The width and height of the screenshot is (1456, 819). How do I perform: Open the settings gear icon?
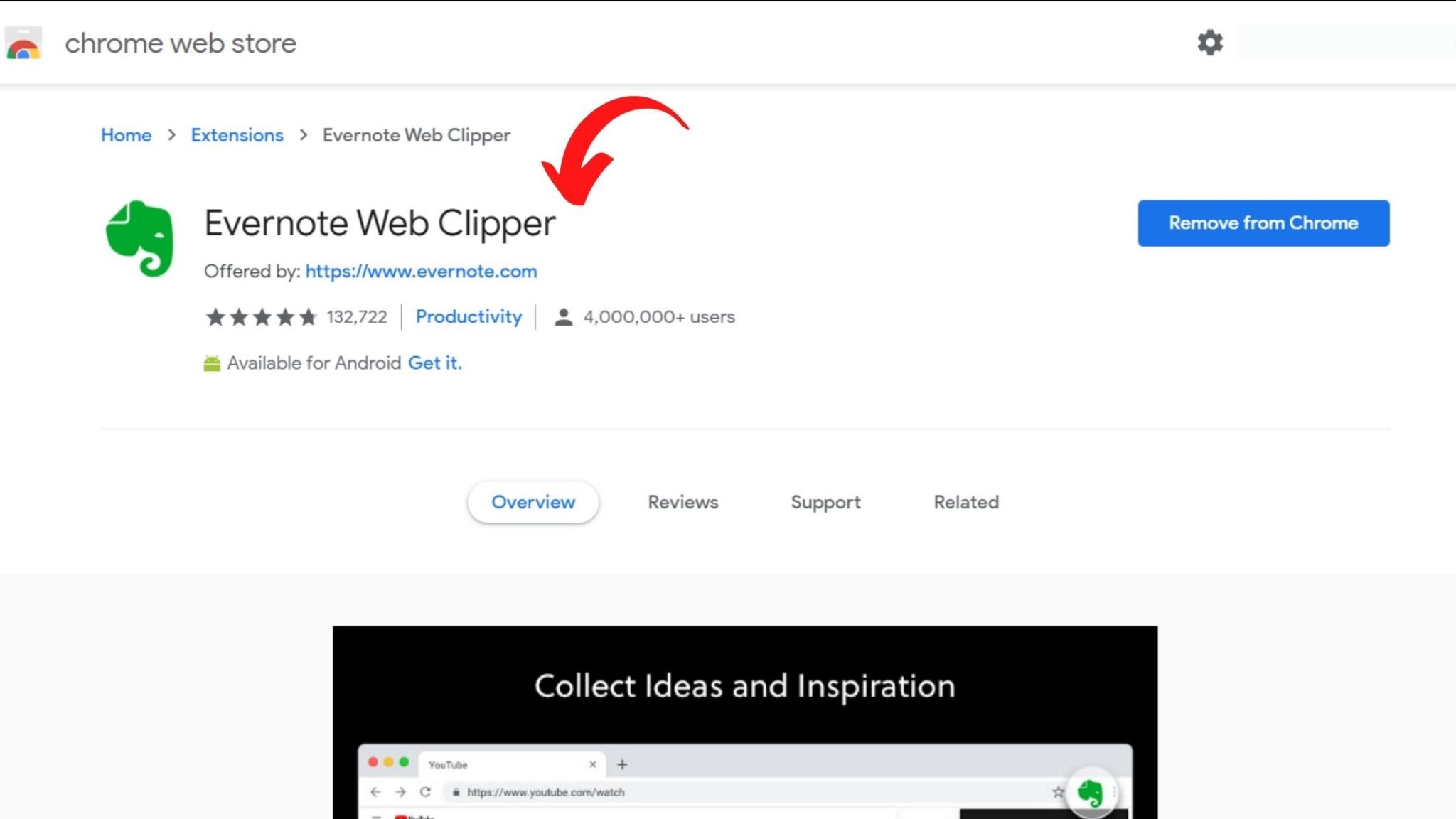[1209, 43]
